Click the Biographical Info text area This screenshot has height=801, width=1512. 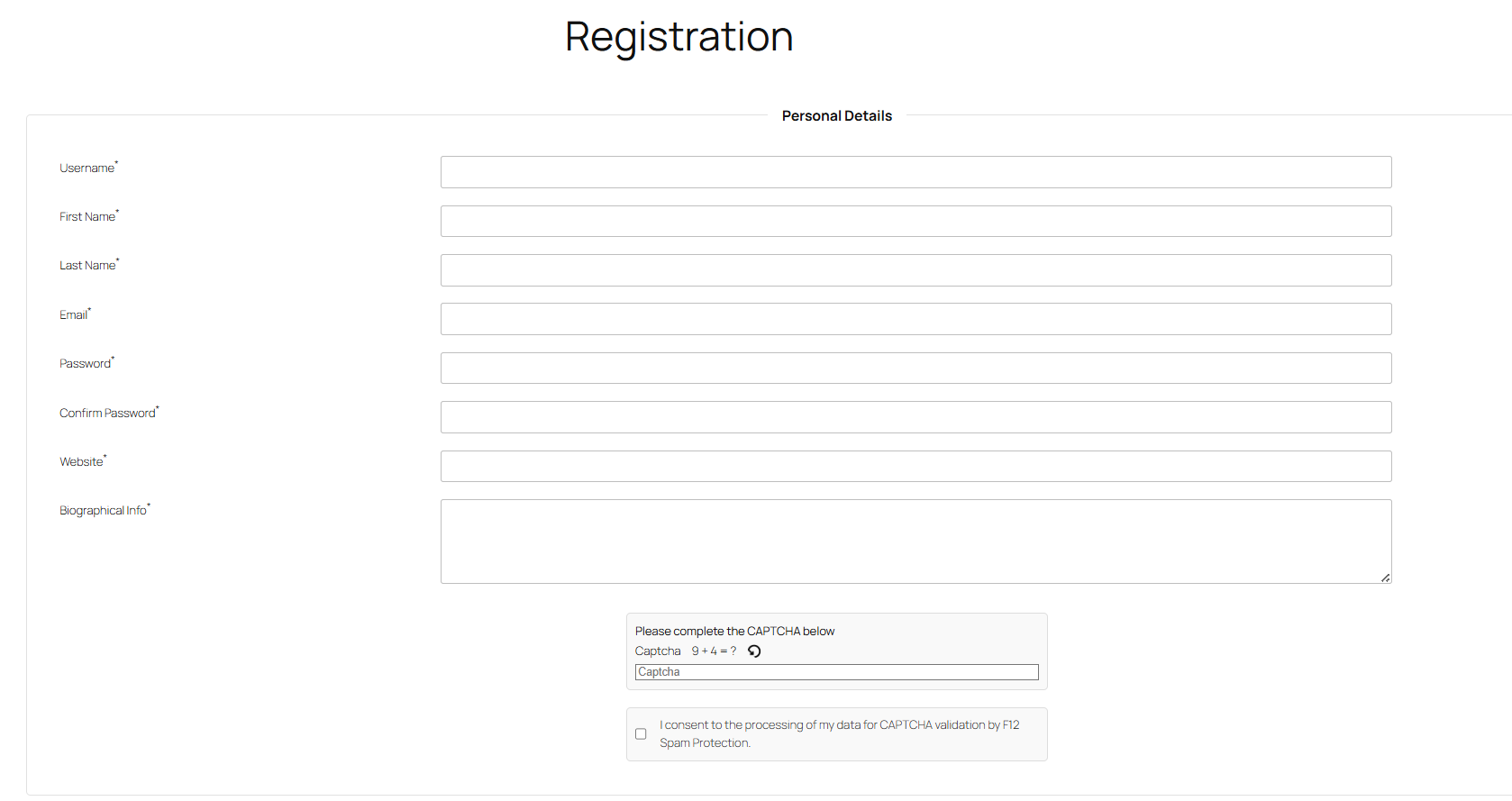[x=915, y=542]
